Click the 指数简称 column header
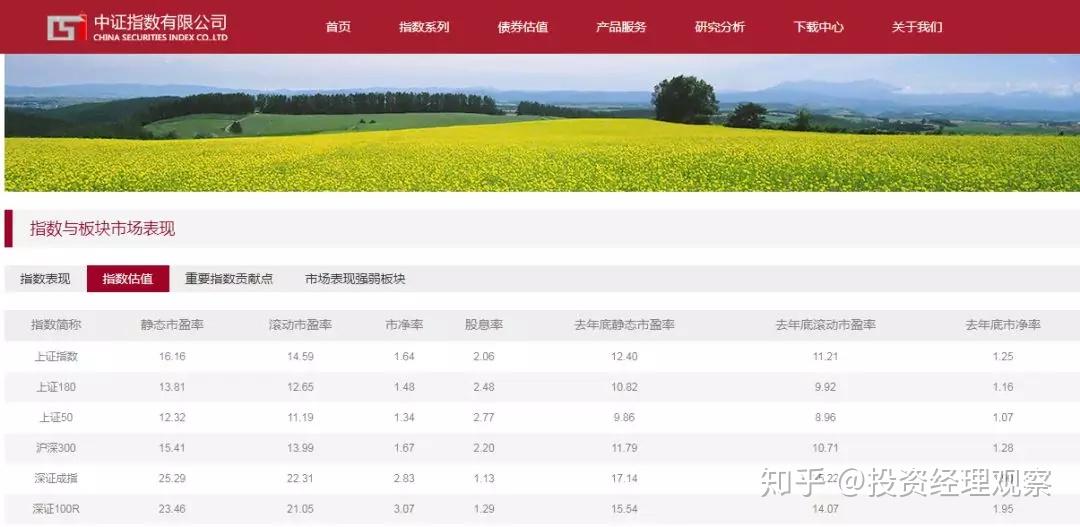This screenshot has height=527, width=1080. 56,324
